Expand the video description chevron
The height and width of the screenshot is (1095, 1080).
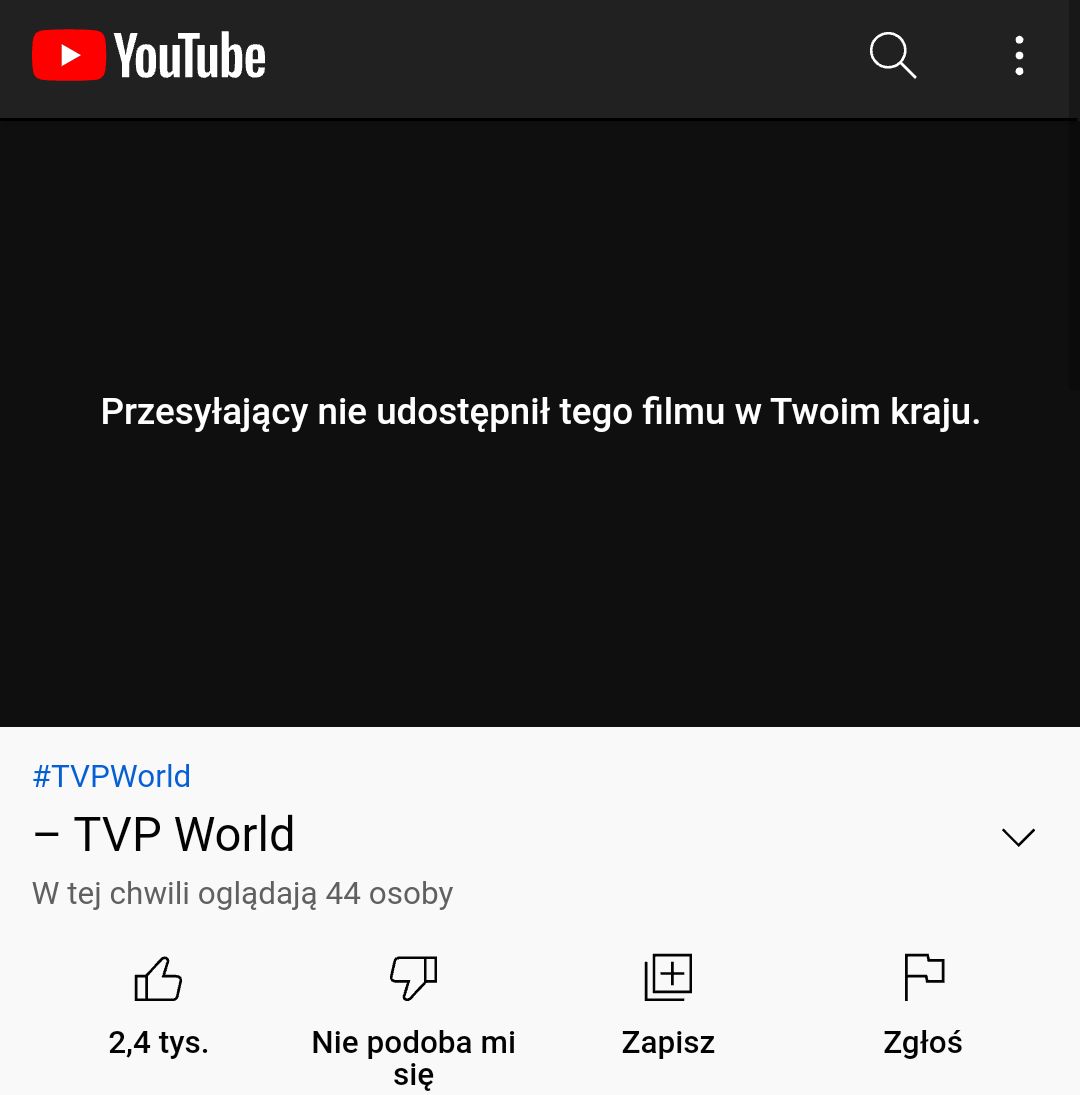point(1018,837)
